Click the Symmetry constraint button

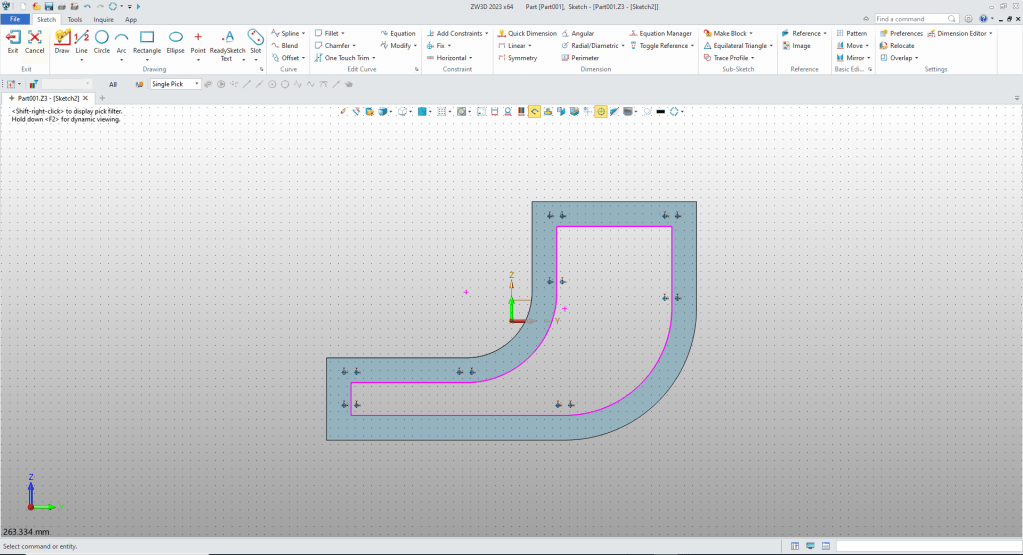tap(517, 58)
